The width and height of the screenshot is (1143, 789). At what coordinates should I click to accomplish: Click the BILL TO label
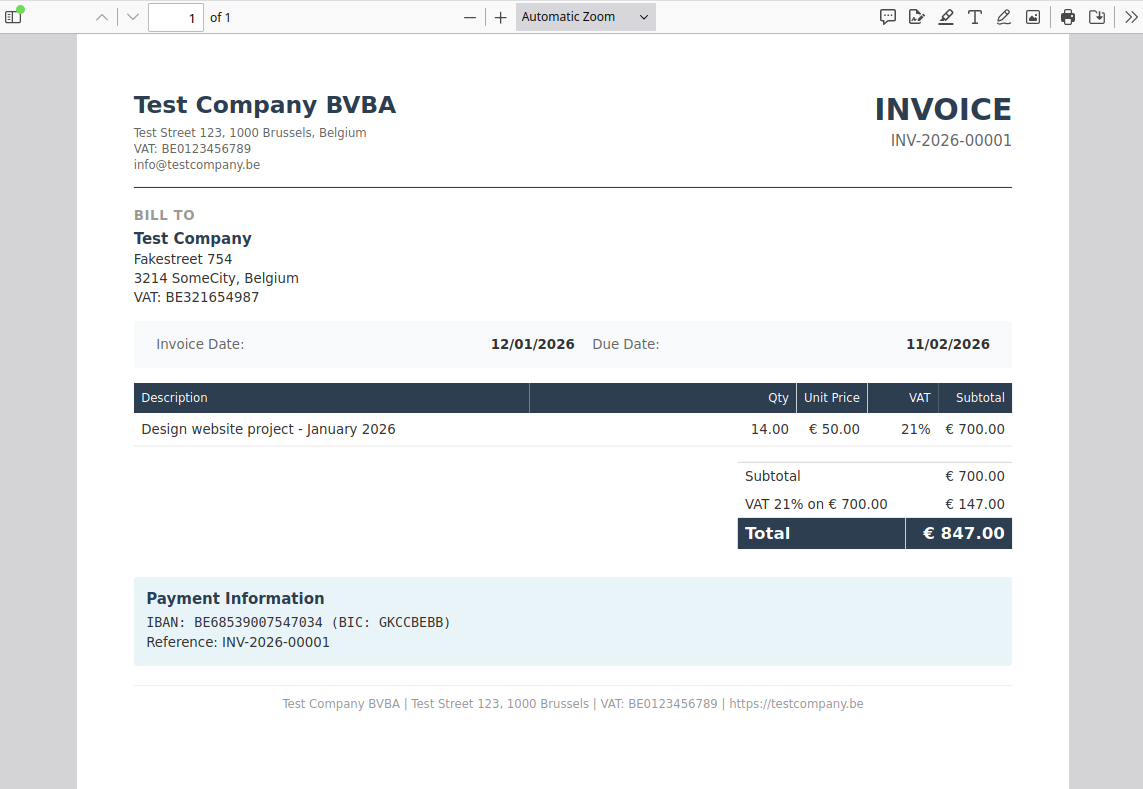coord(164,215)
